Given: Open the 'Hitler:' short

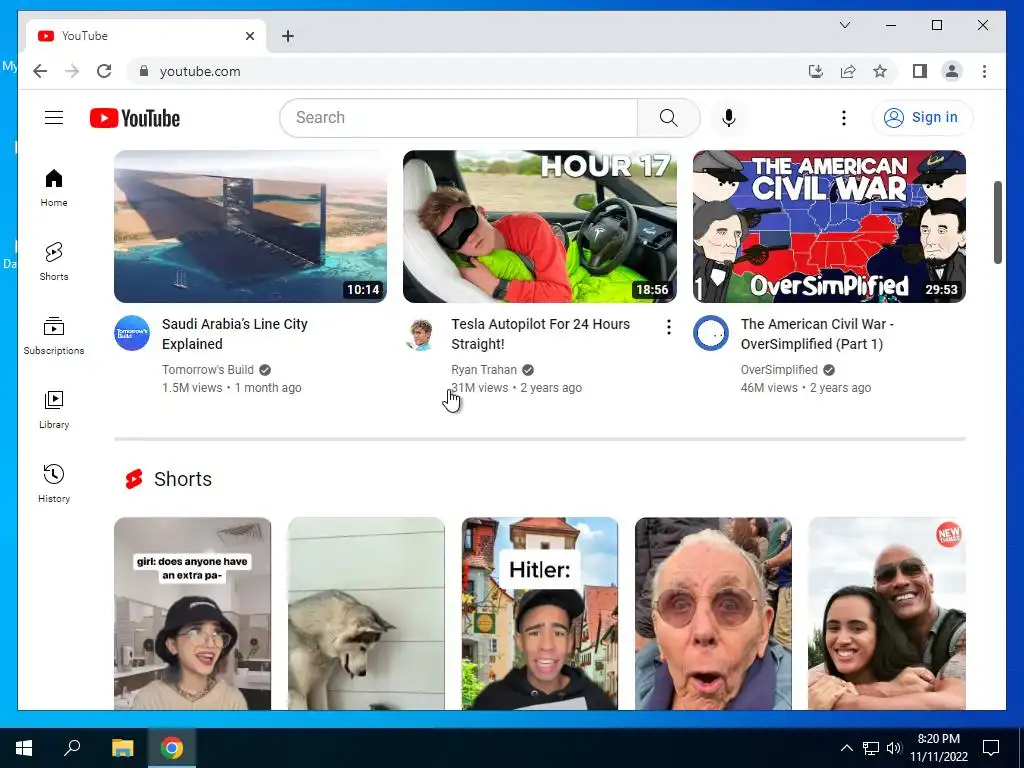Looking at the screenshot, I should coord(539,613).
